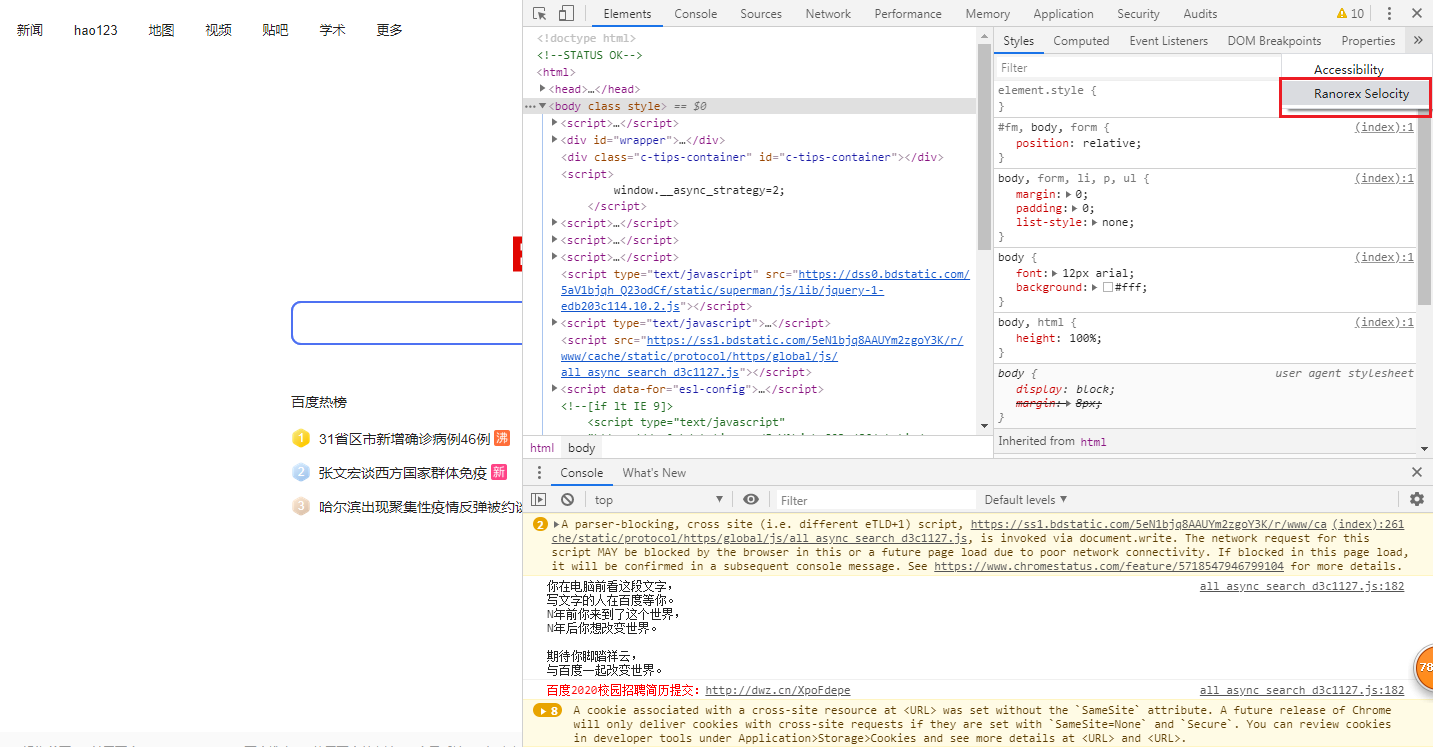Toggle the console sidebar panel
Image resolution: width=1433 pixels, height=747 pixels.
click(x=539, y=499)
